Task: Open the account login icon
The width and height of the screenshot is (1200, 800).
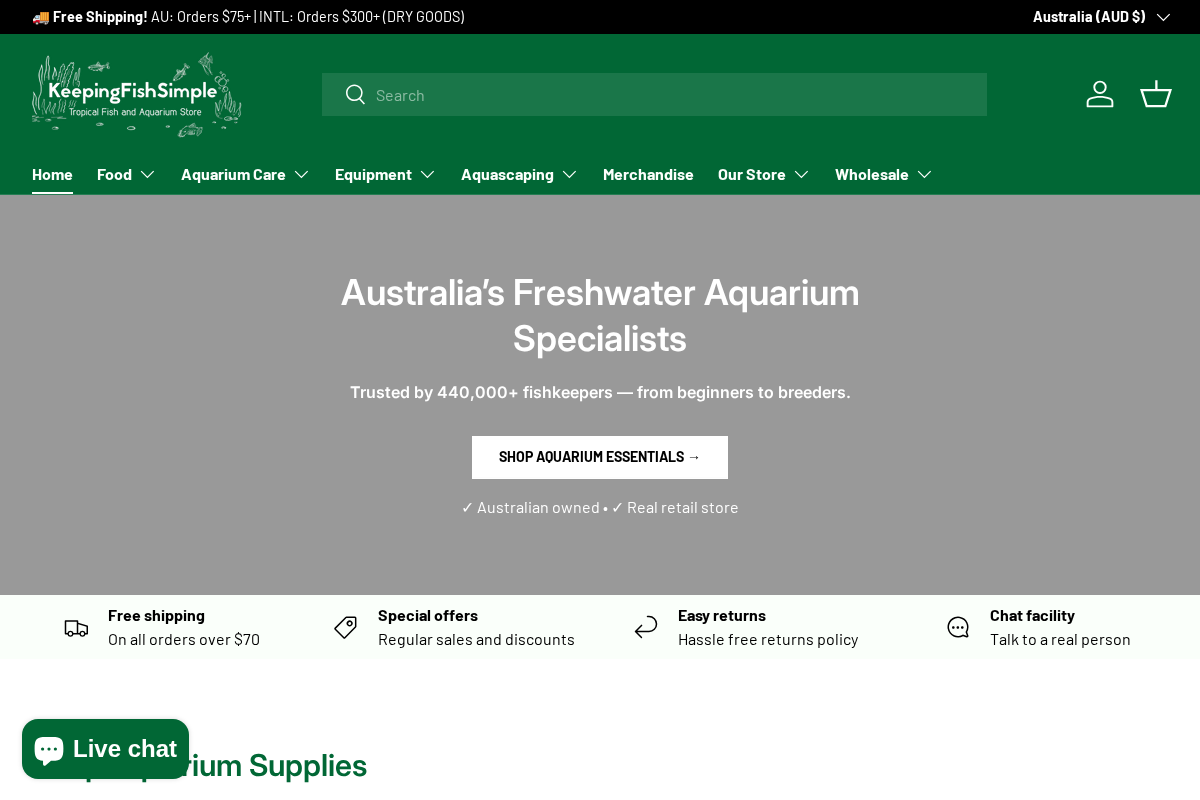Action: point(1100,94)
